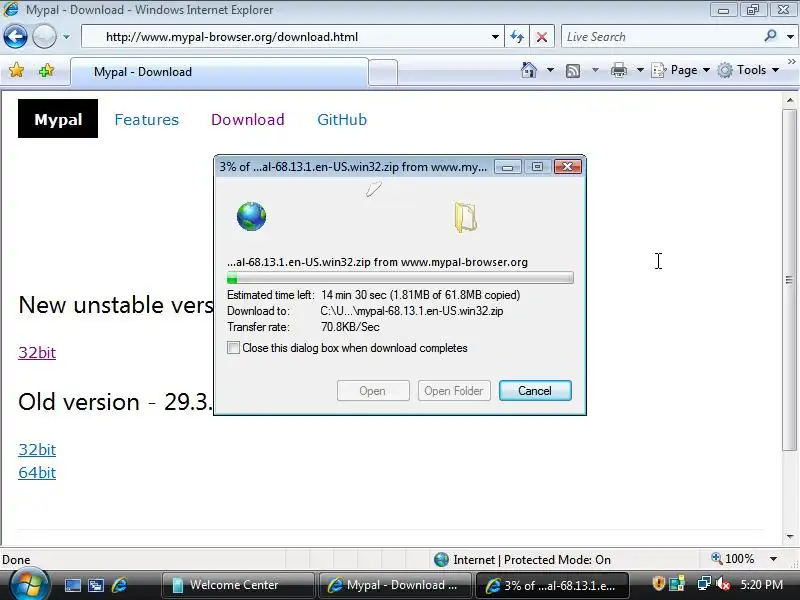The height and width of the screenshot is (600, 800).
Task: Open recent pages dropdown beside Forward
Action: coord(66,37)
